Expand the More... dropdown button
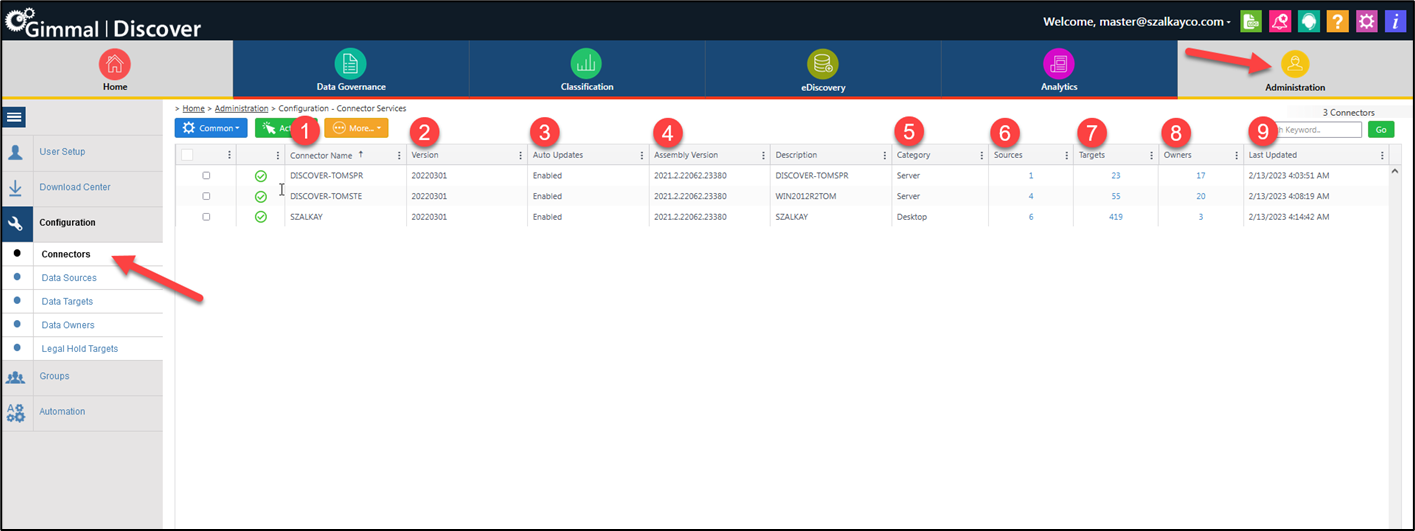This screenshot has height=531, width=1415. 356,128
